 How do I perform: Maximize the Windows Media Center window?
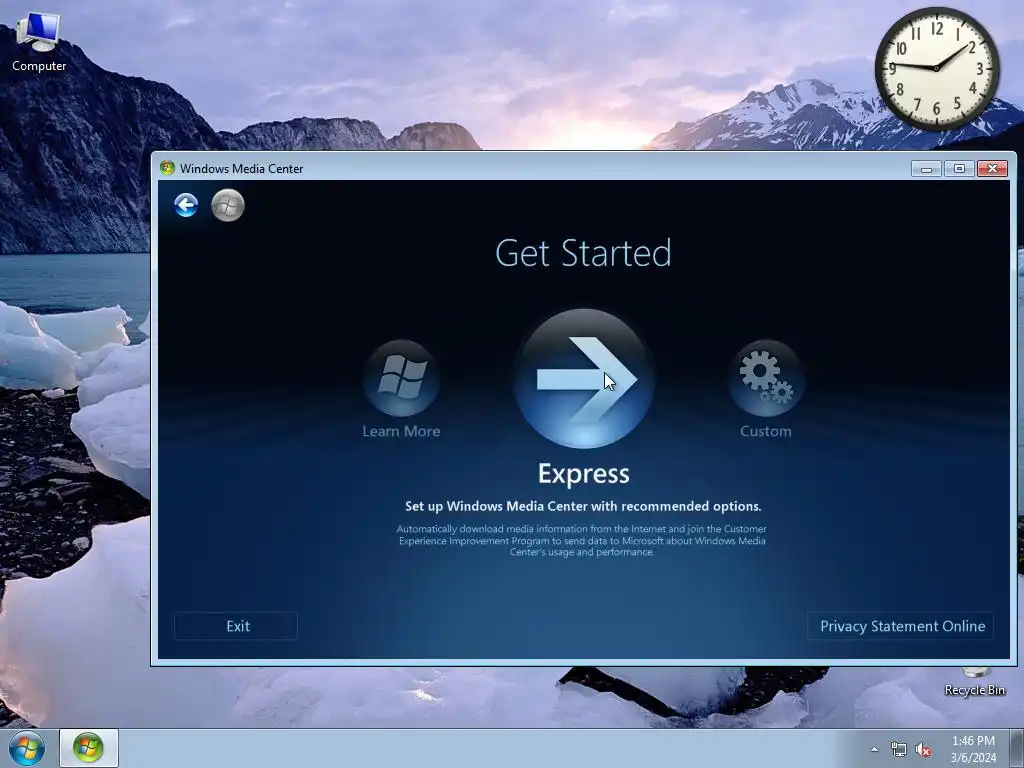(959, 168)
